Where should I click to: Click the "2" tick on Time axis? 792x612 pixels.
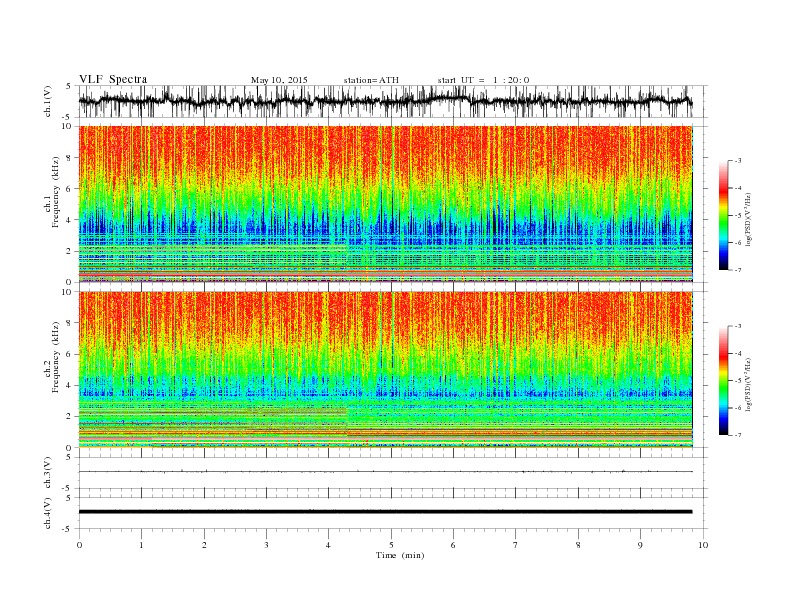click(204, 545)
